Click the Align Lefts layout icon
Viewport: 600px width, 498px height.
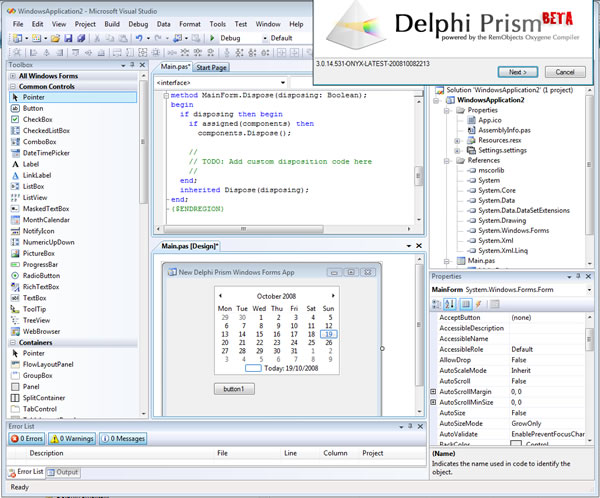(x=34, y=52)
